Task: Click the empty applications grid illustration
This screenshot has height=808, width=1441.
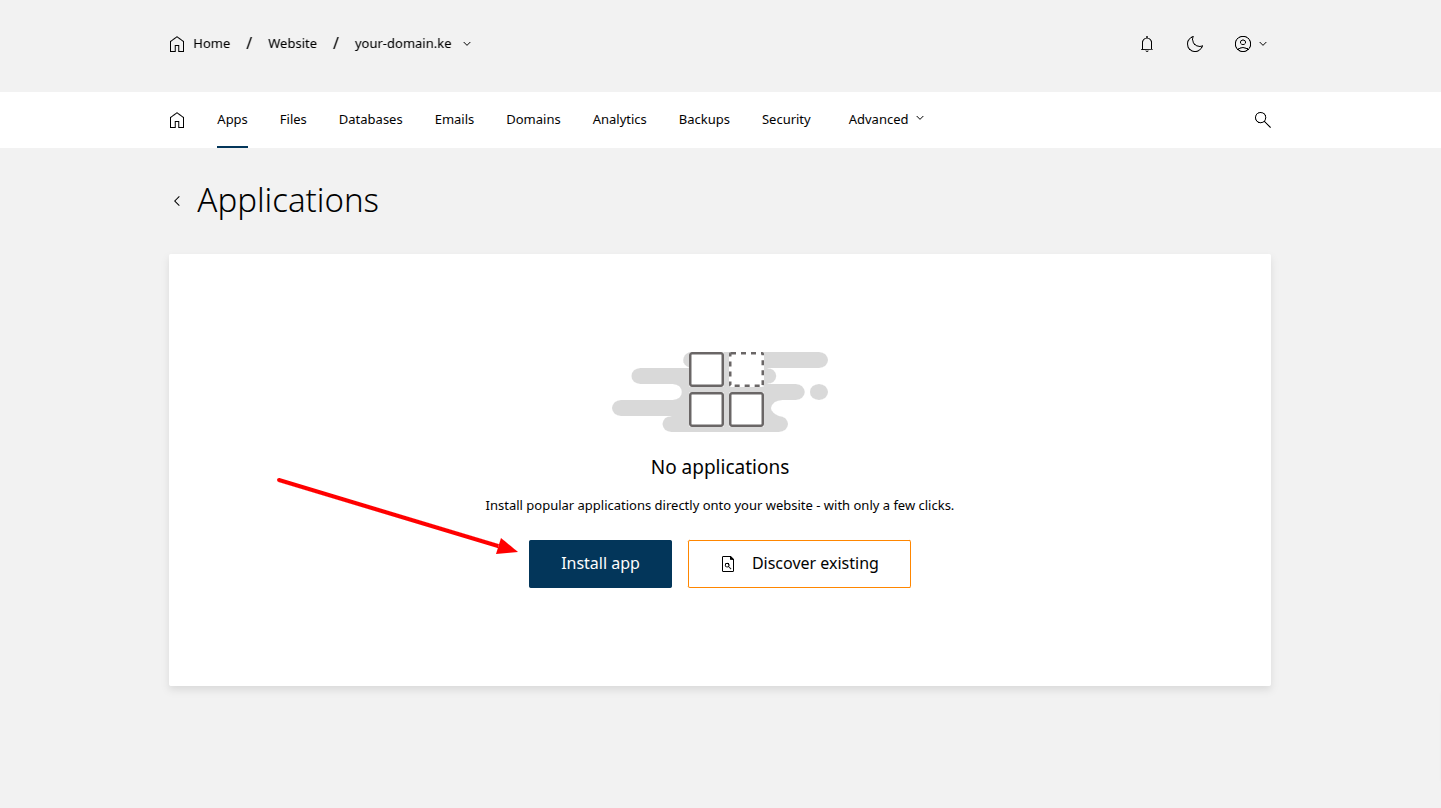Action: point(725,389)
